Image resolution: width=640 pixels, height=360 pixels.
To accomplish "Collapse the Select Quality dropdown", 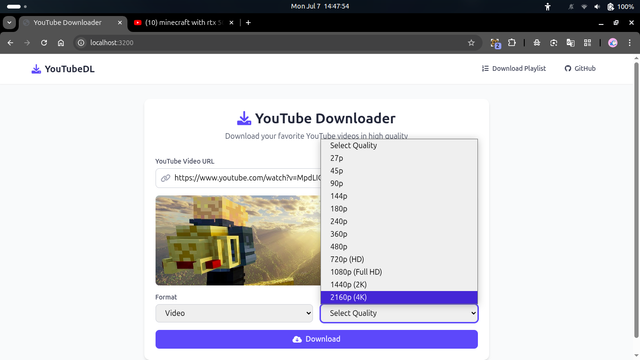I will click(399, 313).
